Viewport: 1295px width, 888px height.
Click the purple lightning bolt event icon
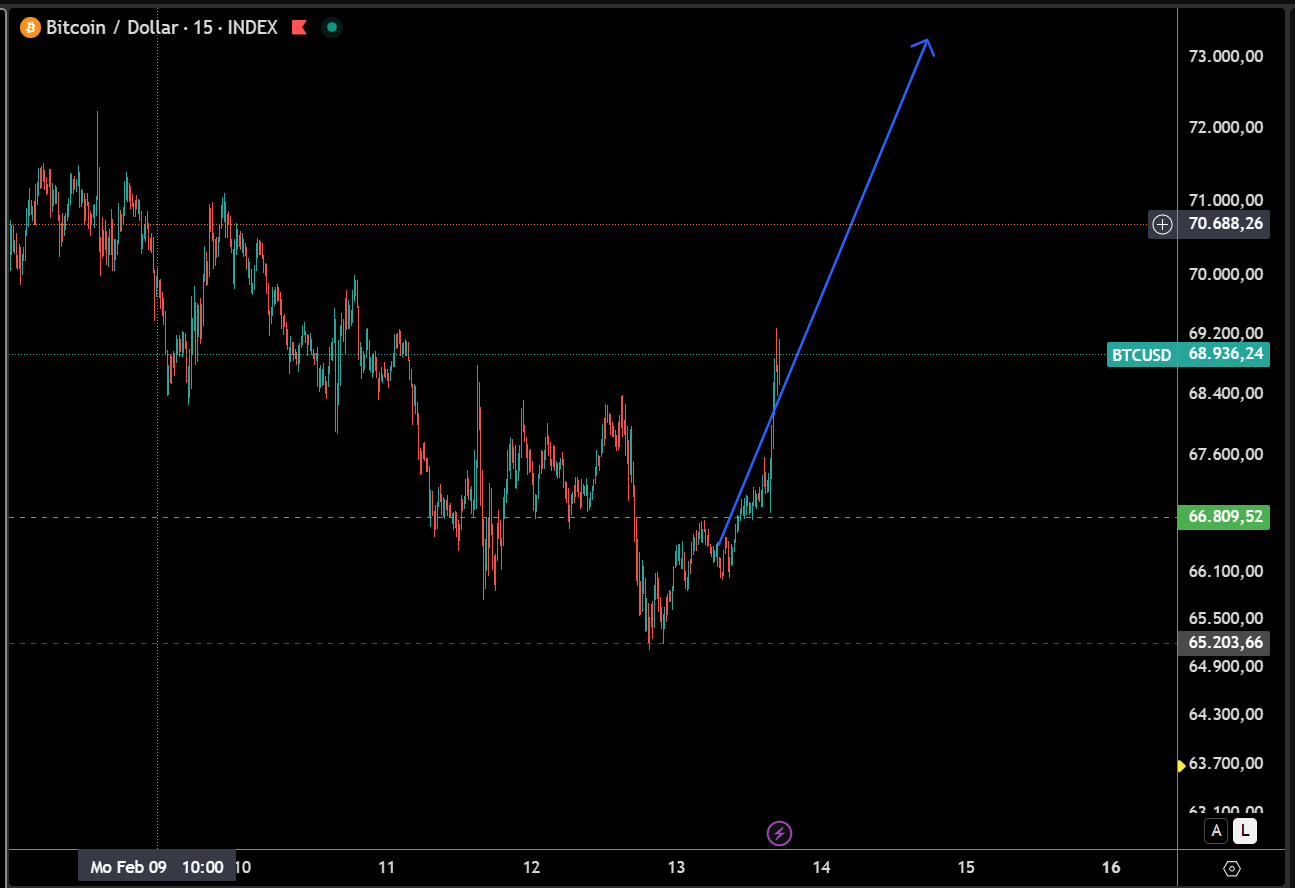click(779, 832)
